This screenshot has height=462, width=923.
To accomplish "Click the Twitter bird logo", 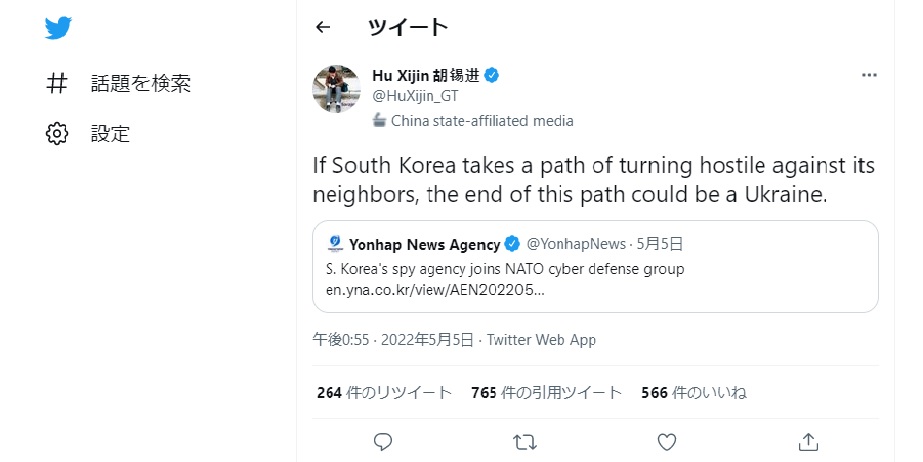I will tap(59, 28).
